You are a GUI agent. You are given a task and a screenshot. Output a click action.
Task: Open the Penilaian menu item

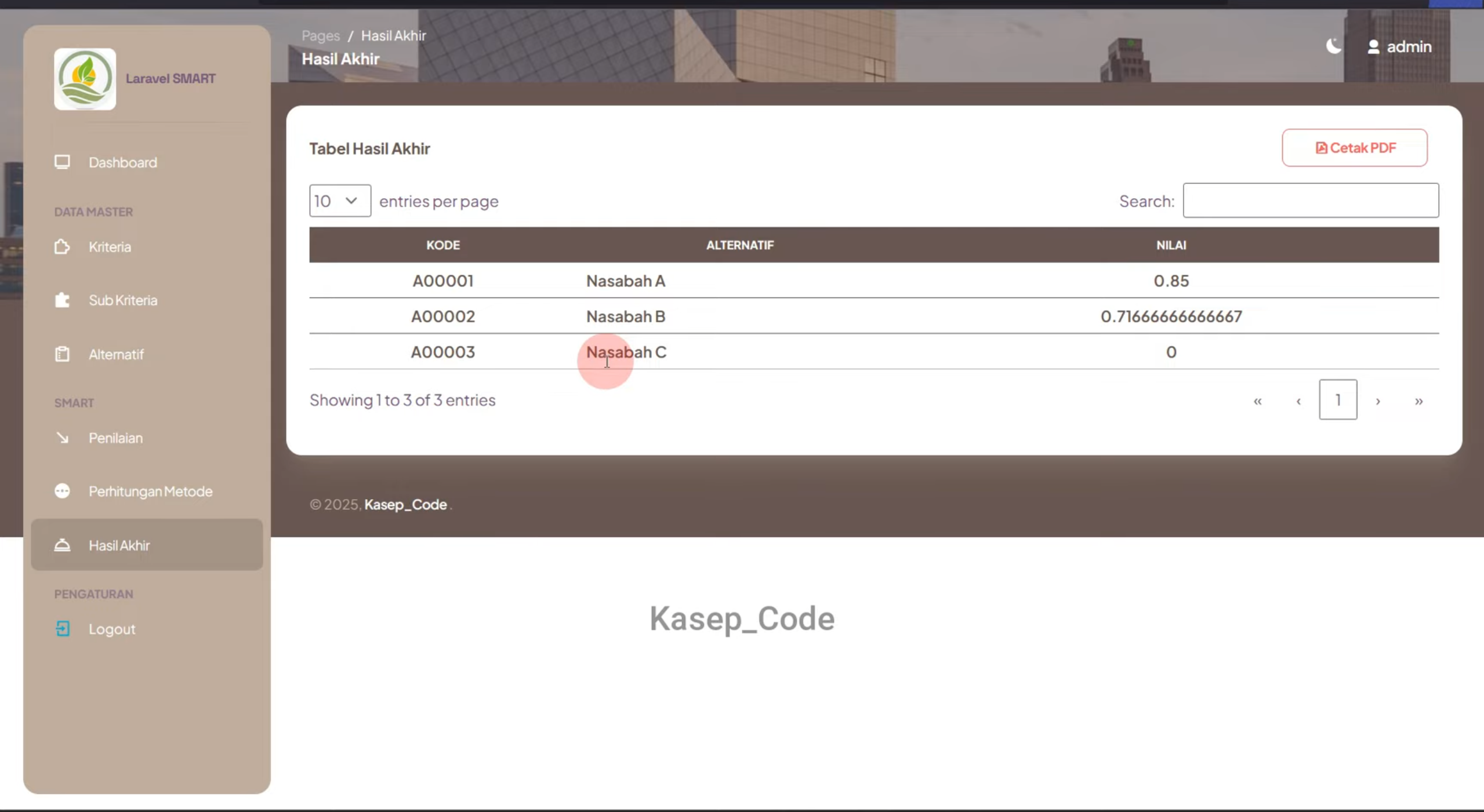pyautogui.click(x=147, y=438)
